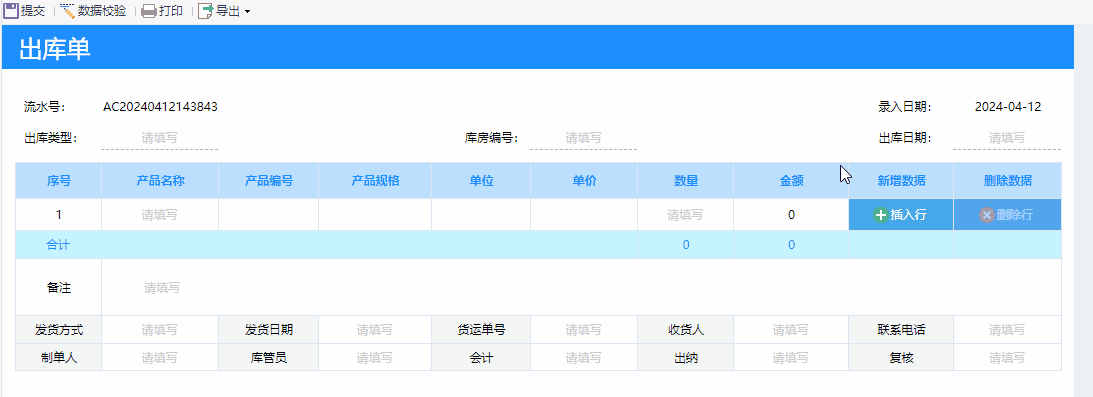Click the 合计 row label

click(x=59, y=244)
